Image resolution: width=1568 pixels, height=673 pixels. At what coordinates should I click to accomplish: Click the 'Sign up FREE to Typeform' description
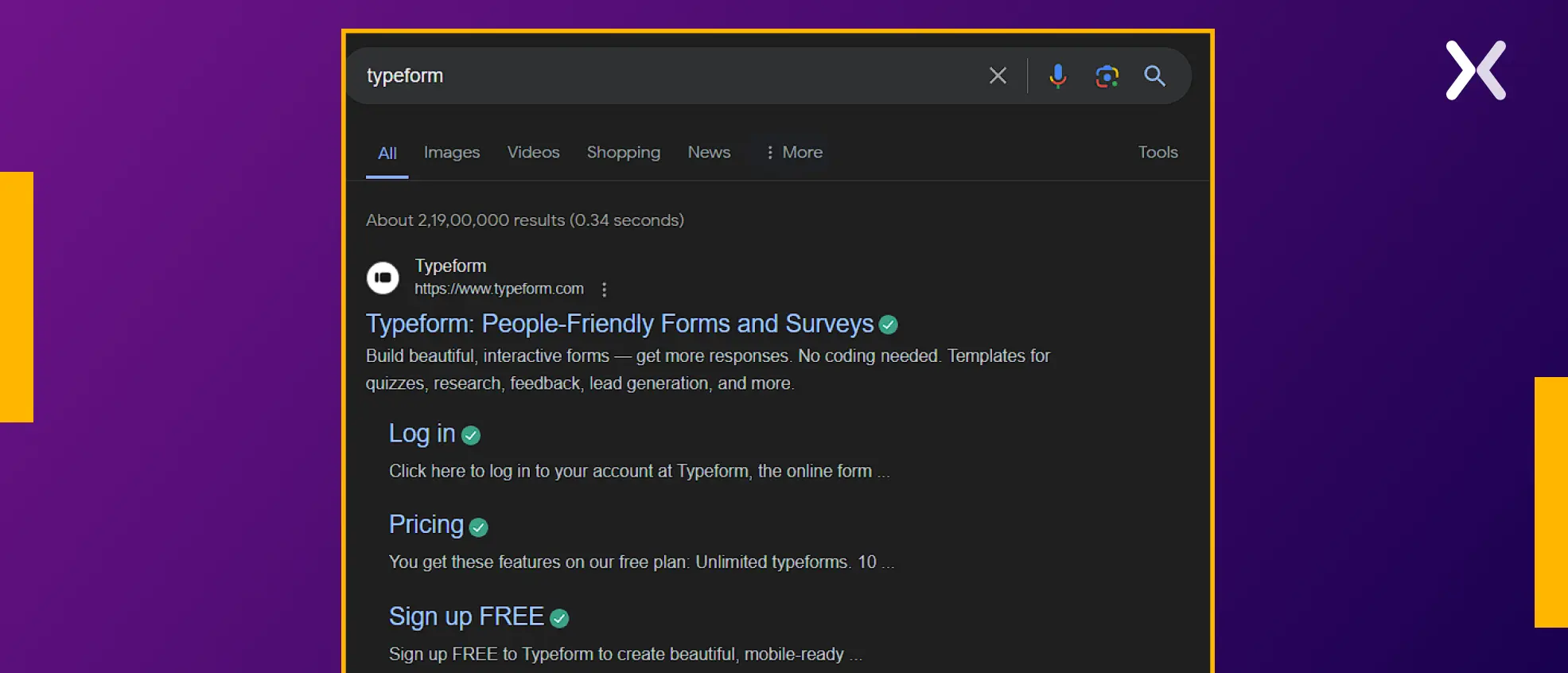[x=625, y=654]
